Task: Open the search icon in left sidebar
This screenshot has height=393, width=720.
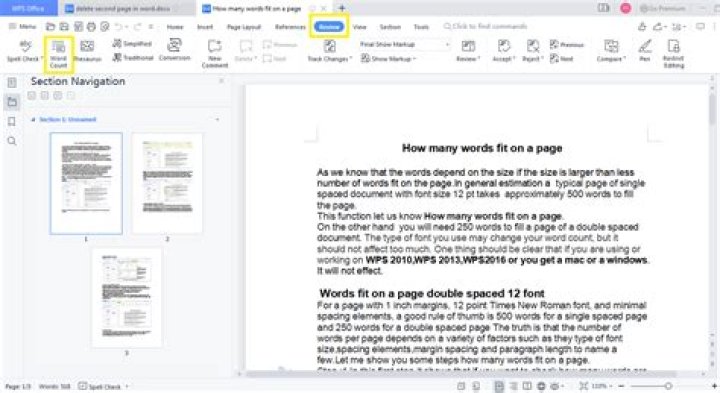Action: 12,141
